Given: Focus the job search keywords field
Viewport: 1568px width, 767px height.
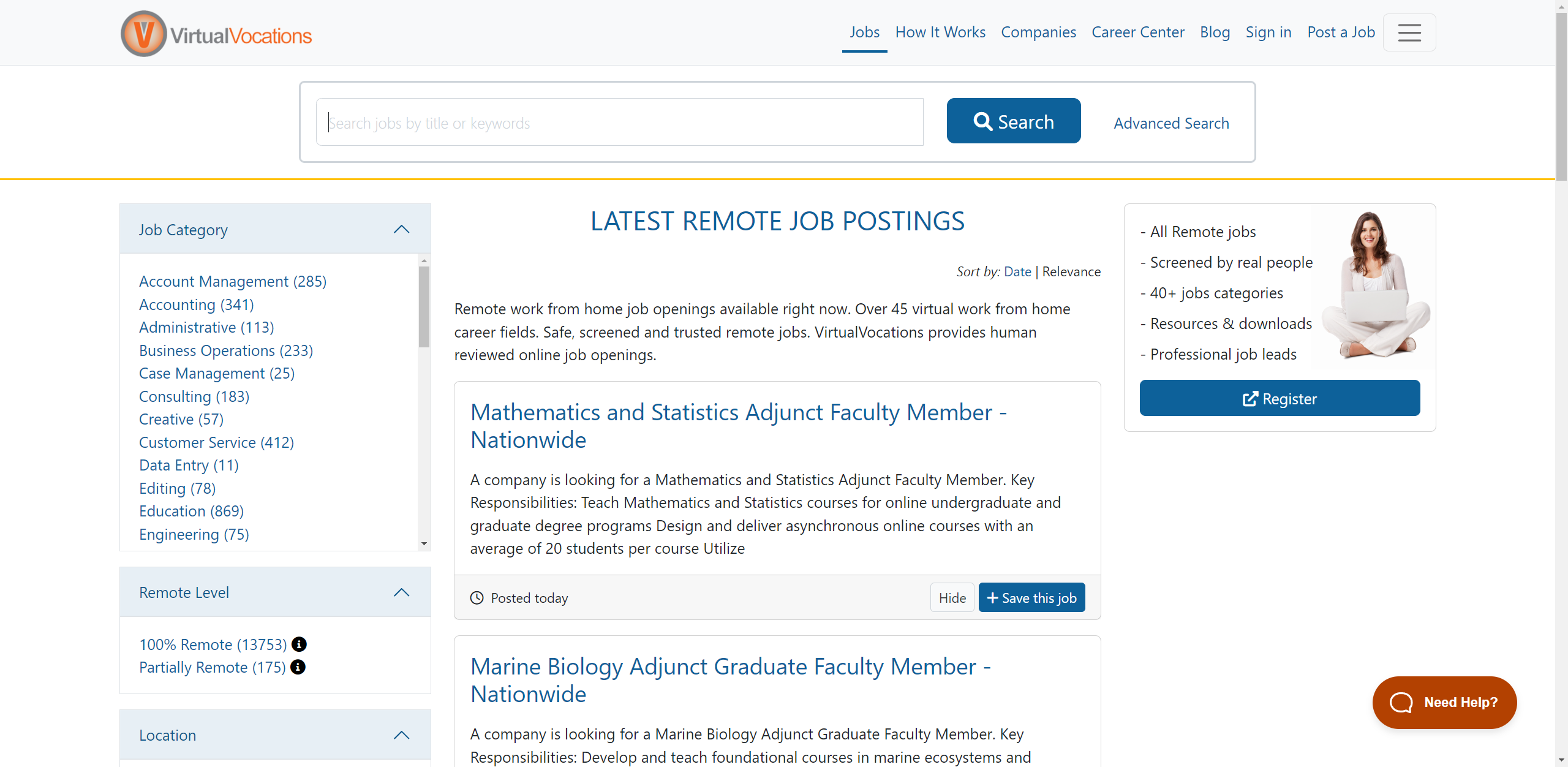Looking at the screenshot, I should coord(619,123).
